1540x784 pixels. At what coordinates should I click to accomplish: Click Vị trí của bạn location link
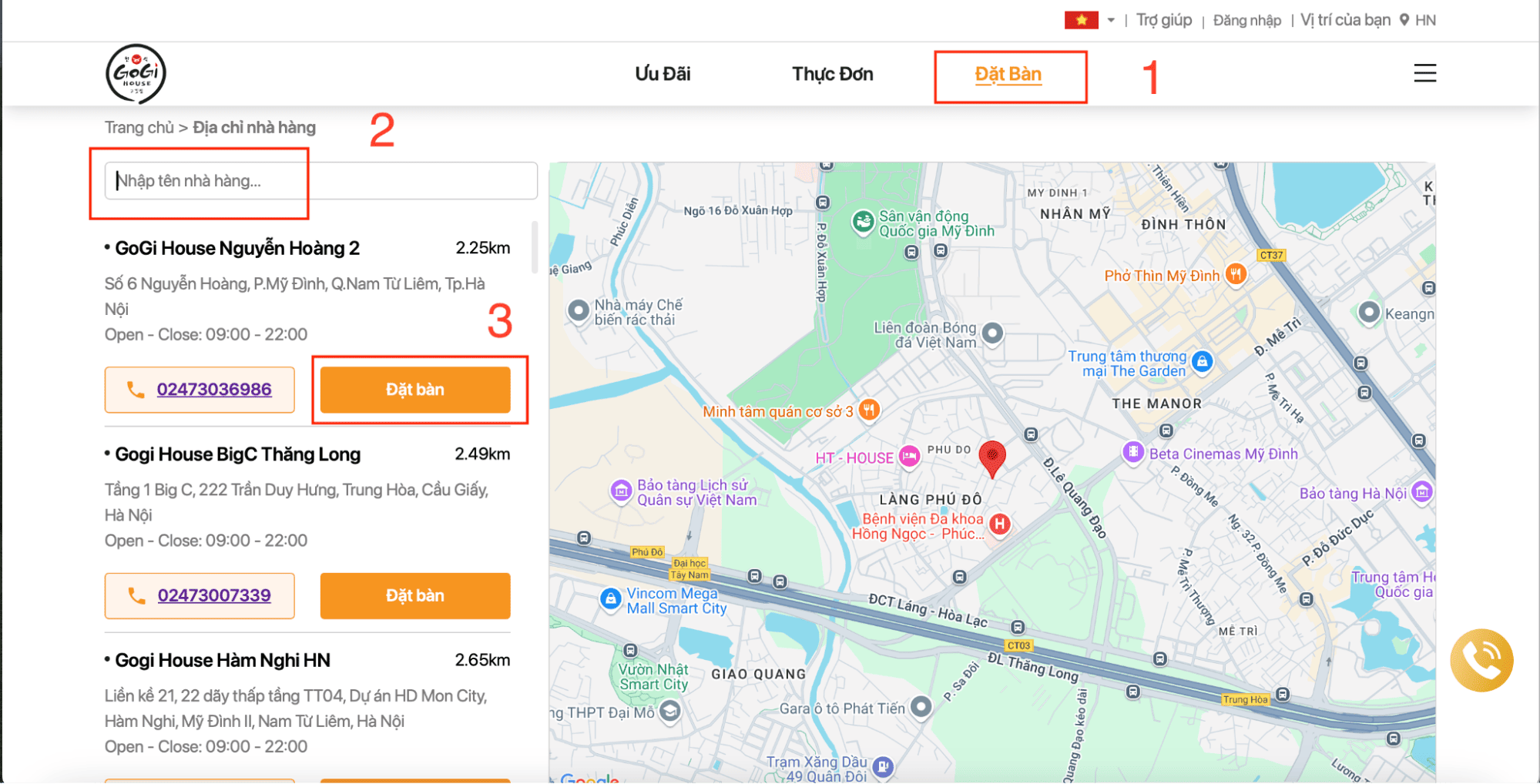[x=1345, y=20]
